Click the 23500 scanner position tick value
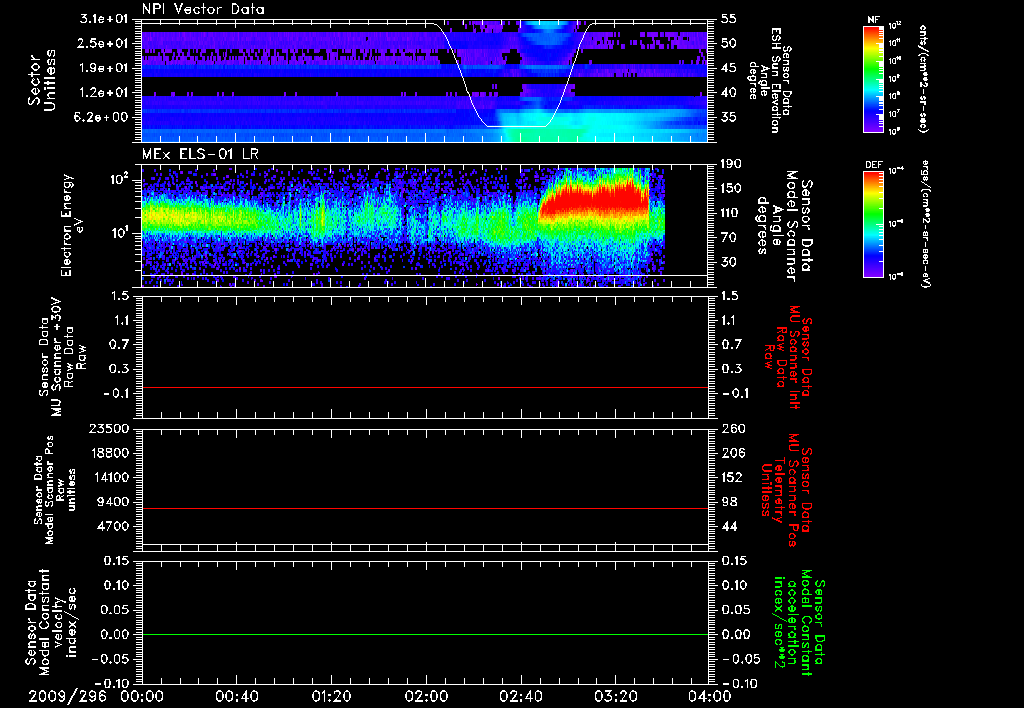The image size is (1024, 708). (110, 428)
